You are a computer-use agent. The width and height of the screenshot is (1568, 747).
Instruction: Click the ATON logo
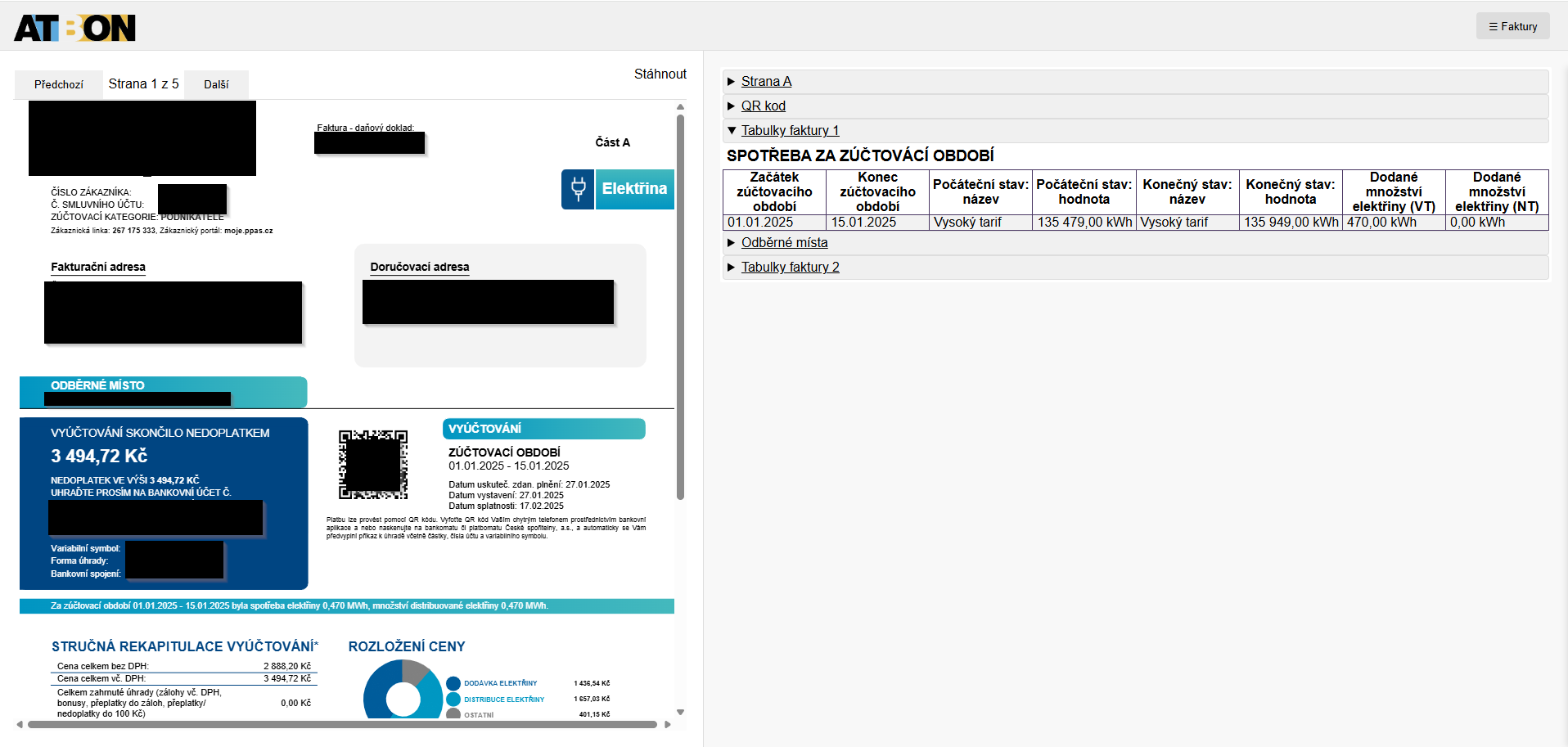[74, 28]
